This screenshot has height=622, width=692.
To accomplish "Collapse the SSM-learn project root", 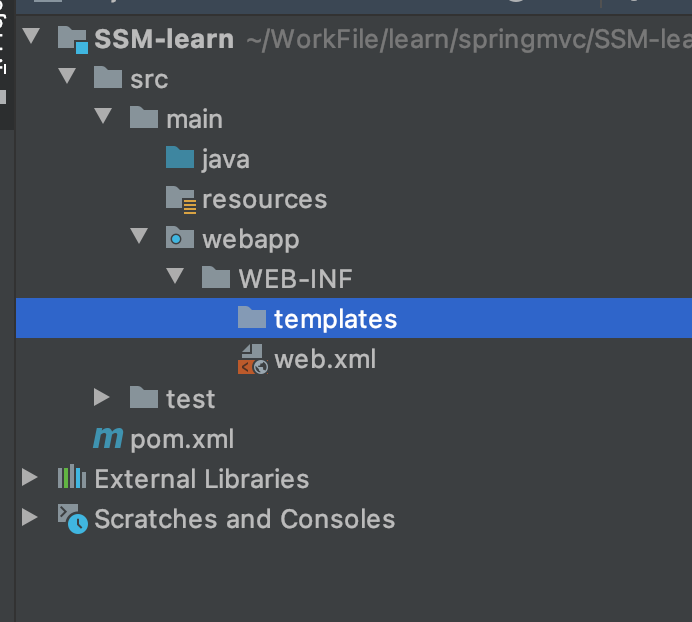I will (30, 38).
